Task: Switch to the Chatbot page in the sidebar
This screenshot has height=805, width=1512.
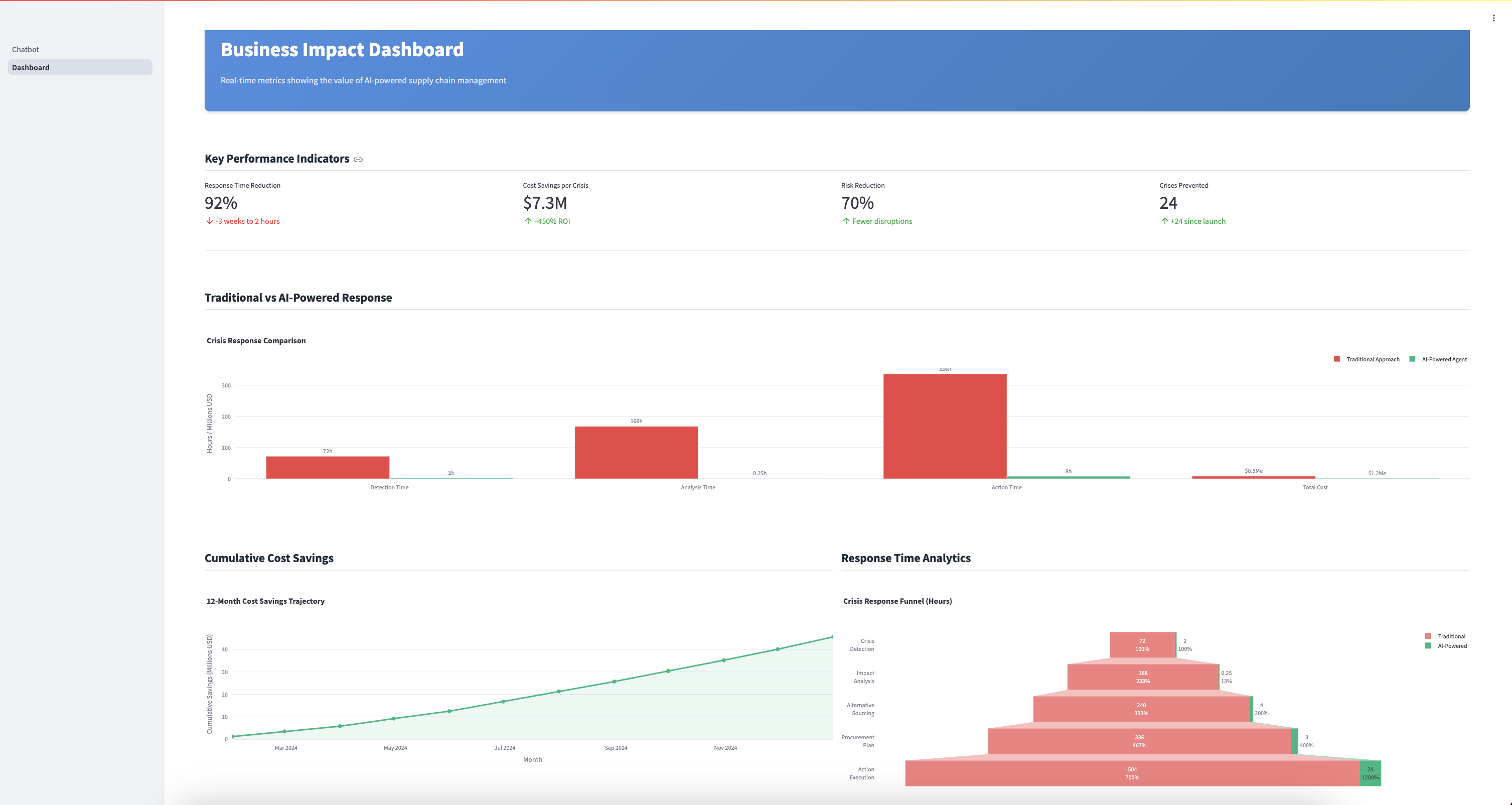Action: point(25,49)
